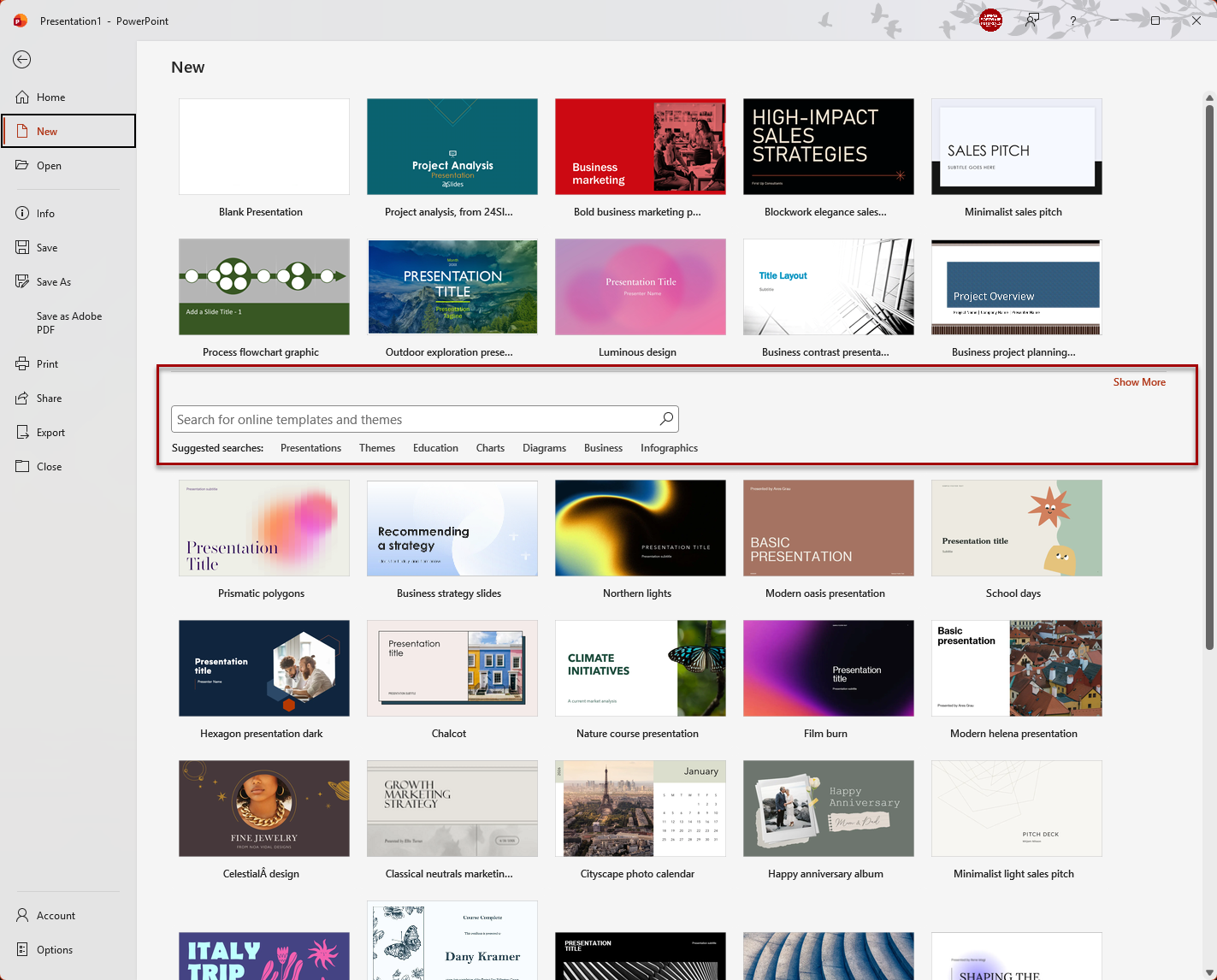The width and height of the screenshot is (1217, 980).
Task: Click the Help question mark icon
Action: point(1072,21)
